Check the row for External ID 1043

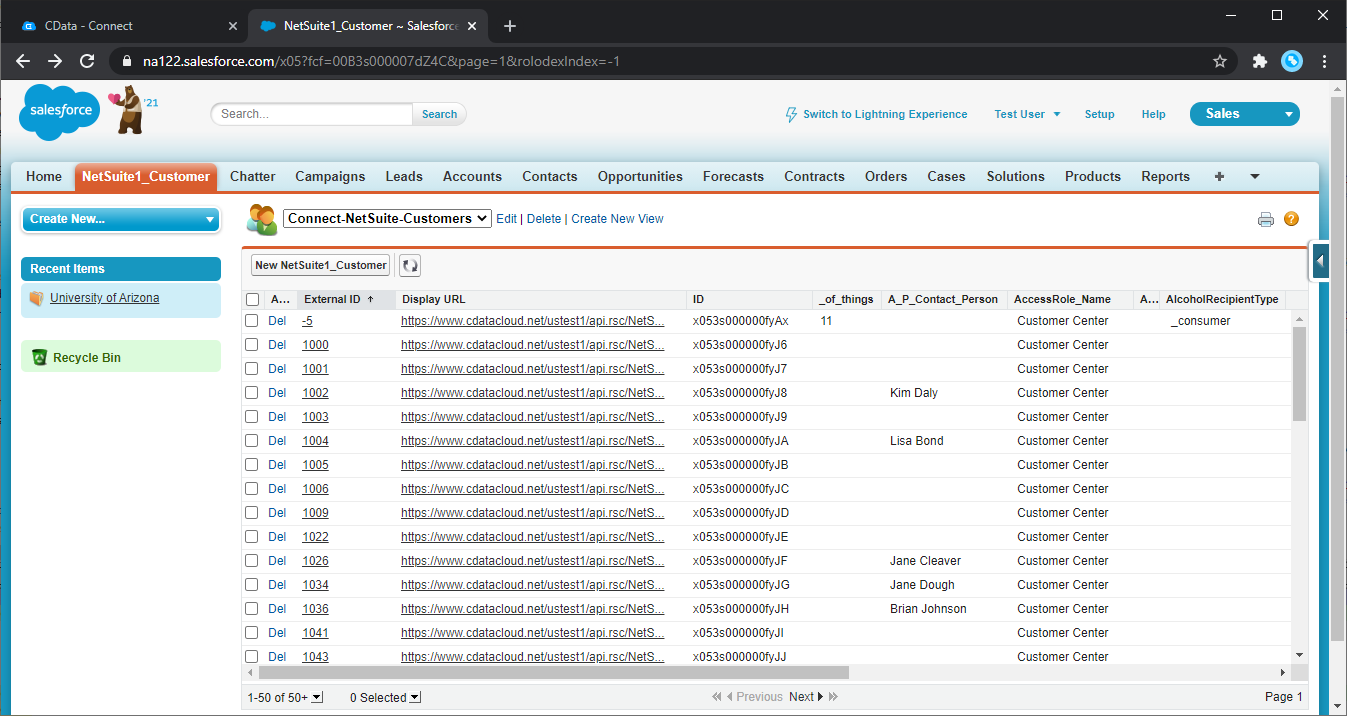pyautogui.click(x=252, y=657)
